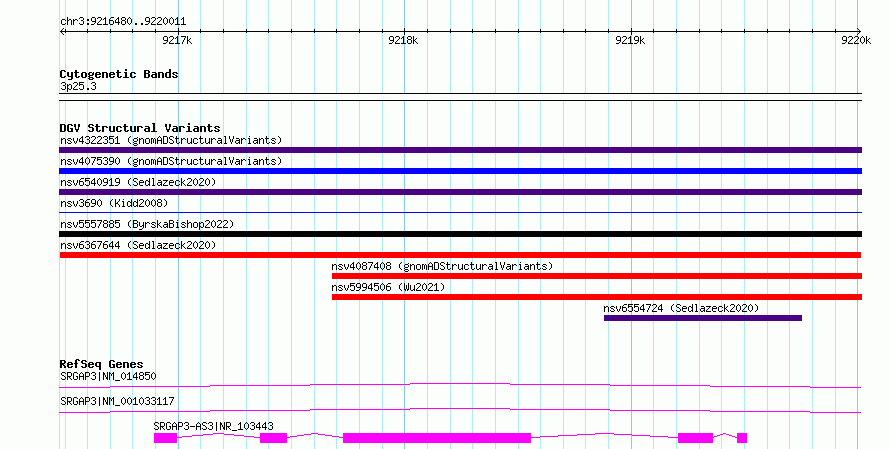The height and width of the screenshot is (449, 890).
Task: Click the nsv6540919 Sedlazeck2020 variant bar
Action: pos(460,192)
